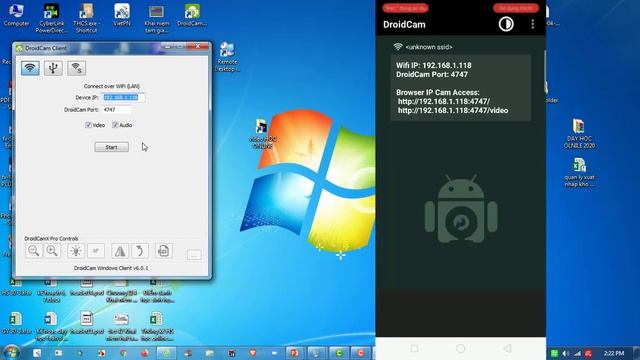Tap the Android back navigation triangle
This screenshot has height=360, width=640.
point(507,348)
